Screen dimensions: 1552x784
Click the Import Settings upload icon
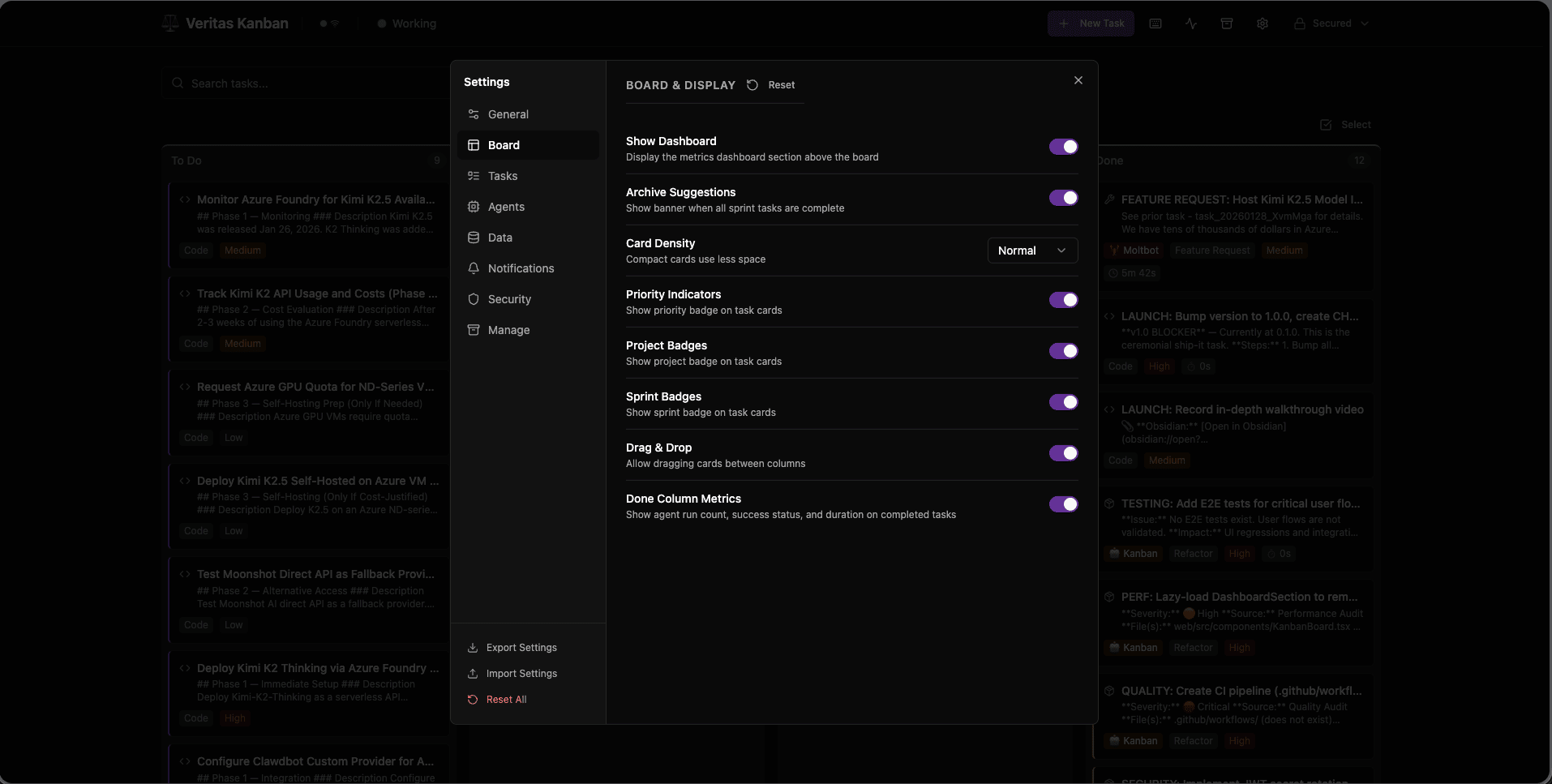pyautogui.click(x=473, y=674)
